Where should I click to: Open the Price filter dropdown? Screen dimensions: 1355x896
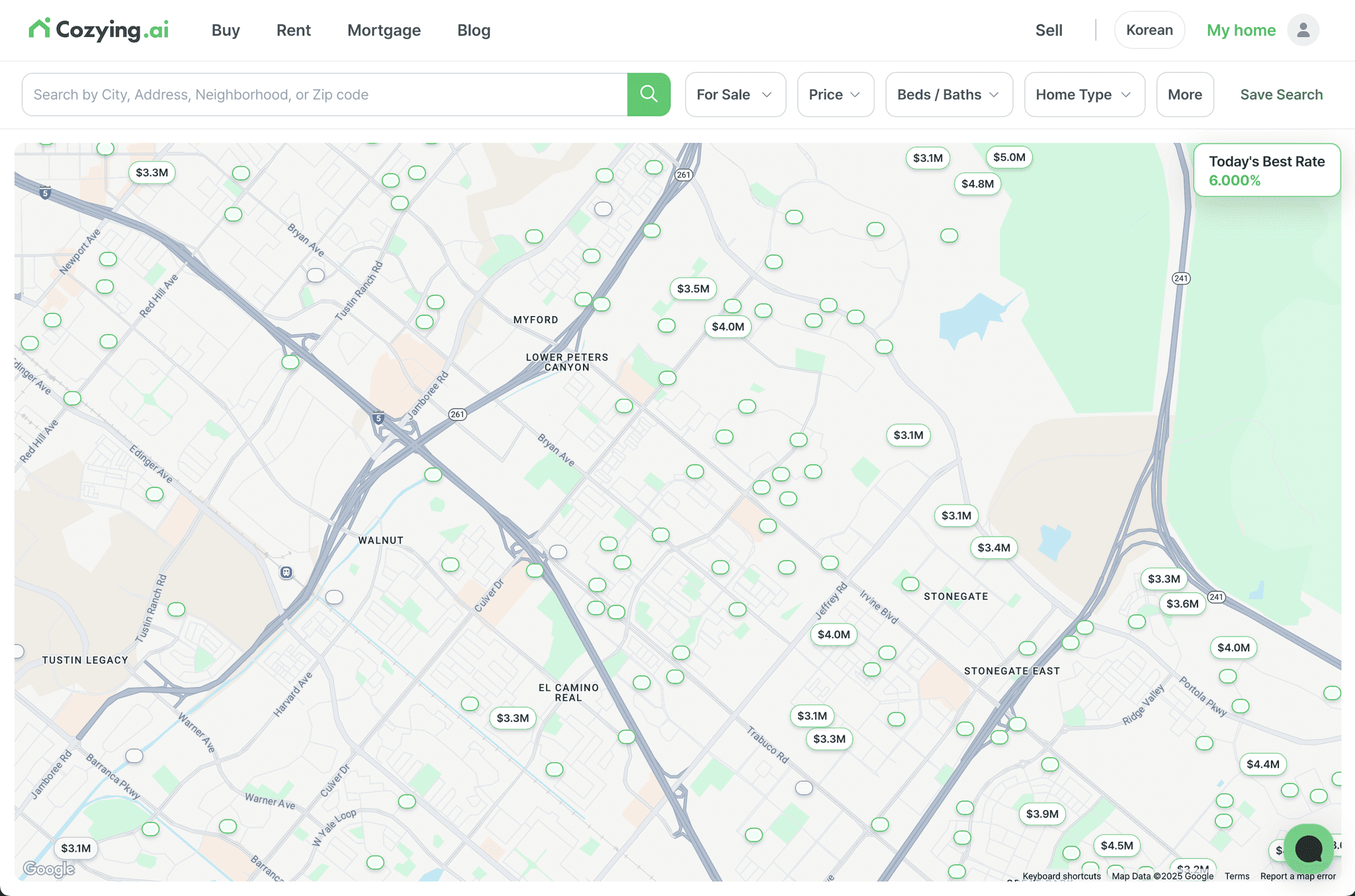click(x=835, y=95)
